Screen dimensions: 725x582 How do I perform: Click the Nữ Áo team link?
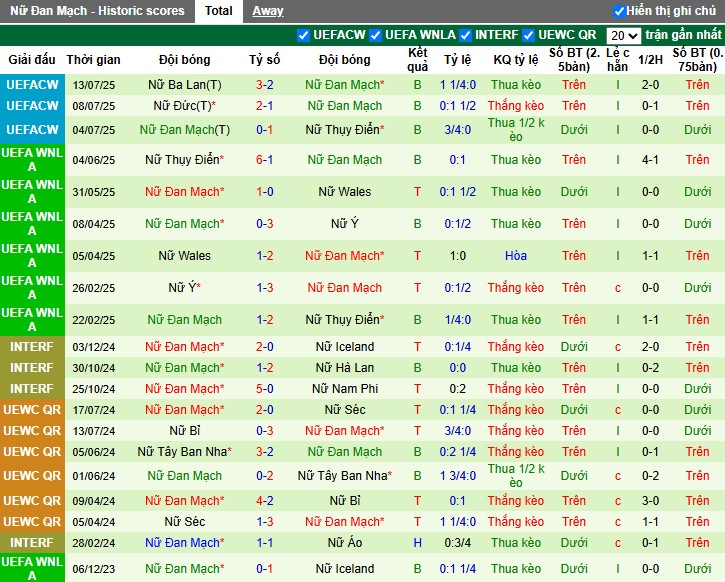pos(344,543)
